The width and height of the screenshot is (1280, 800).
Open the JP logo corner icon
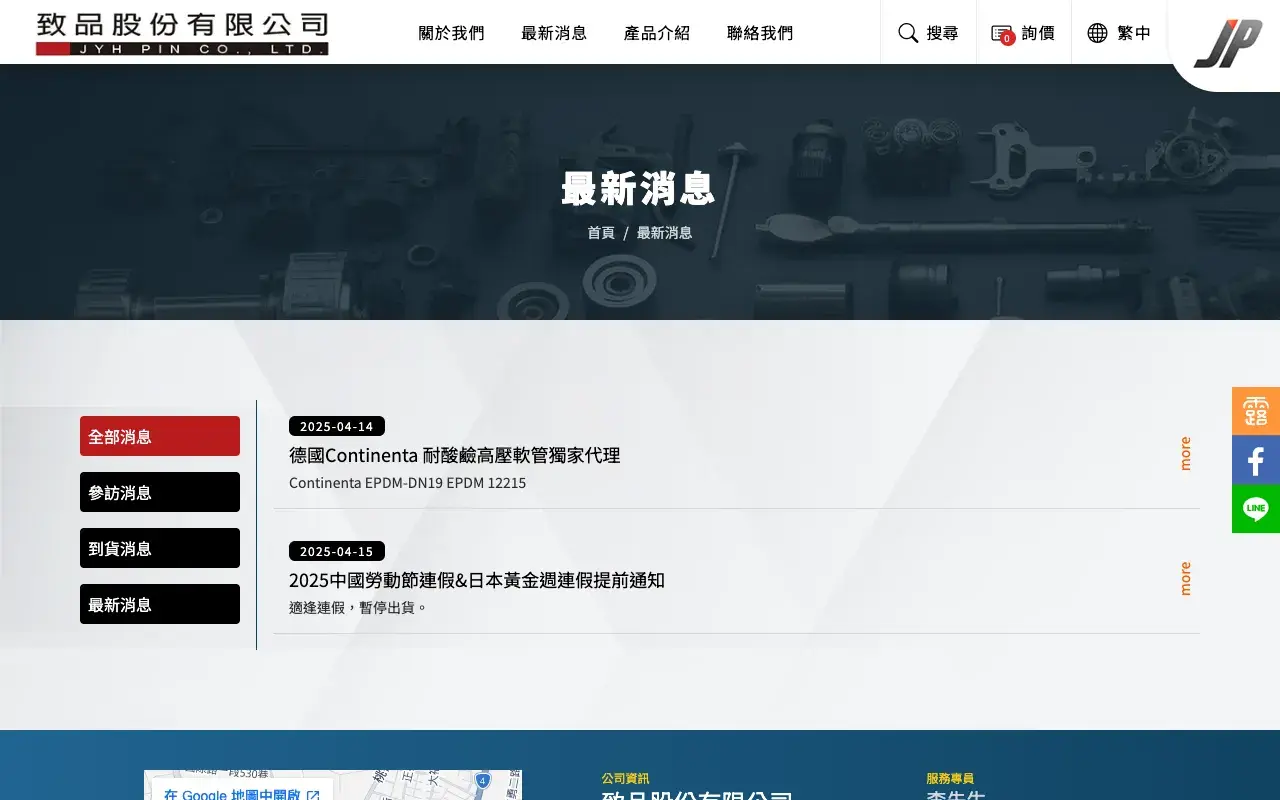(1228, 43)
